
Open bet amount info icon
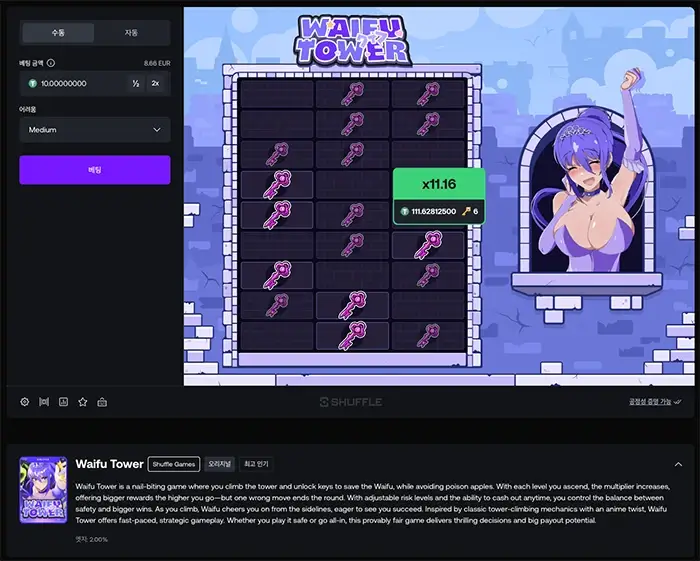point(51,63)
